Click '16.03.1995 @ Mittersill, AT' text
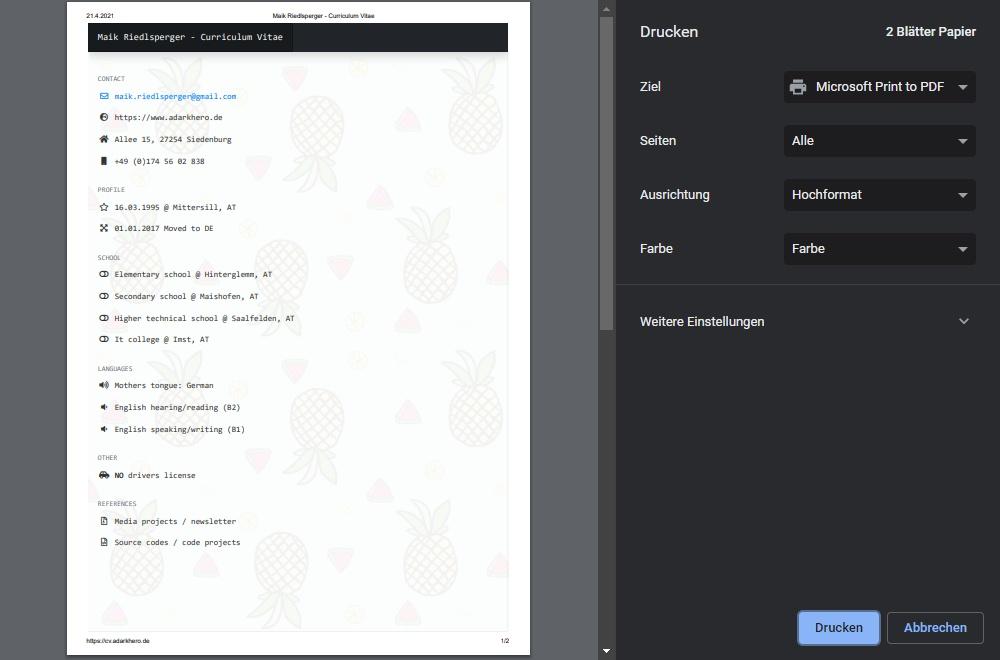Viewport: 1000px width, 660px height. [175, 207]
